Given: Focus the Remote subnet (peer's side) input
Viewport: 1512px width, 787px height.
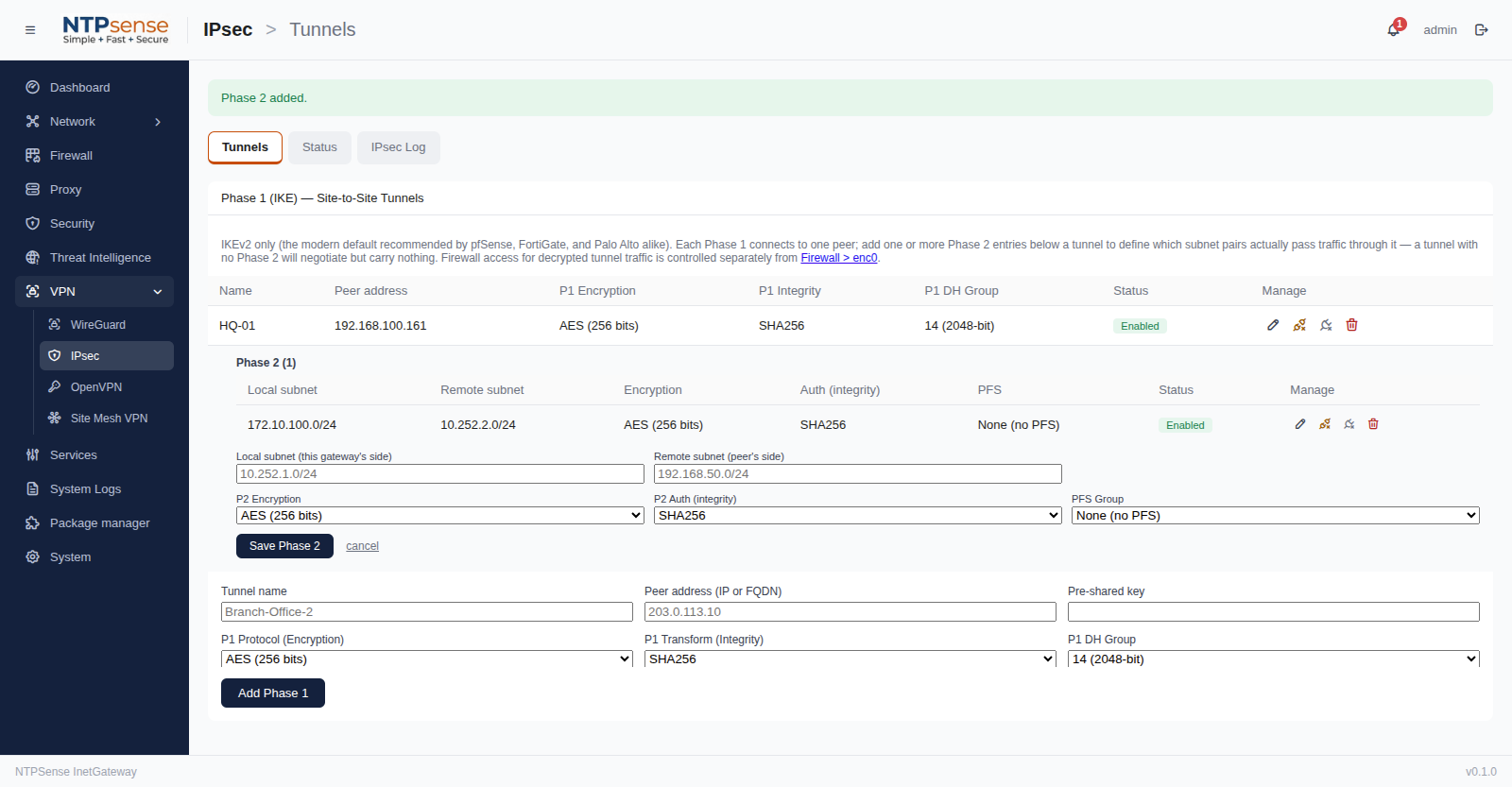Looking at the screenshot, I should (858, 474).
